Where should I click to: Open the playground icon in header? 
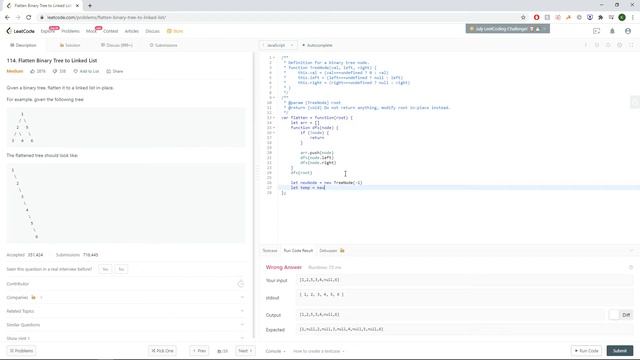(x=596, y=31)
